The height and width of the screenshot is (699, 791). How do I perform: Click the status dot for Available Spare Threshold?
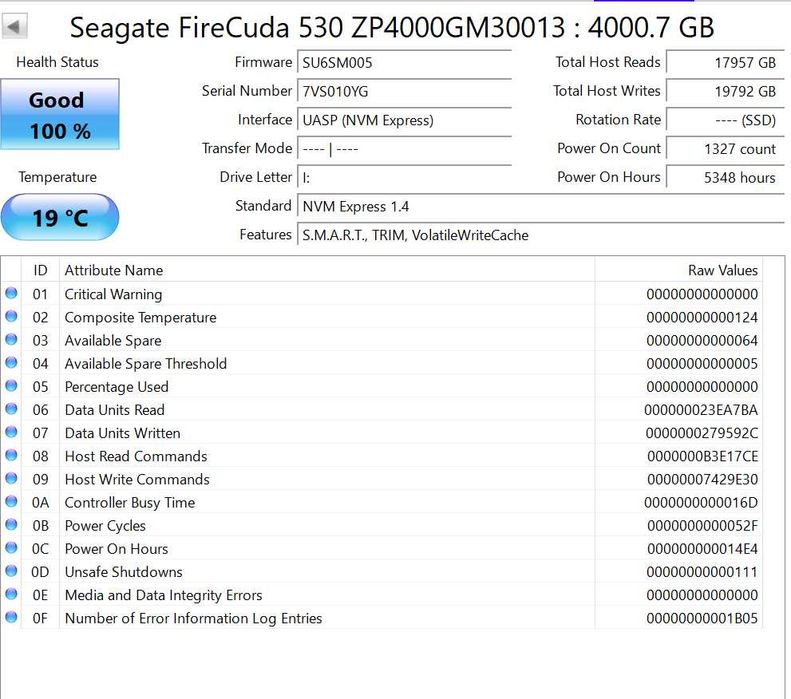click(11, 363)
